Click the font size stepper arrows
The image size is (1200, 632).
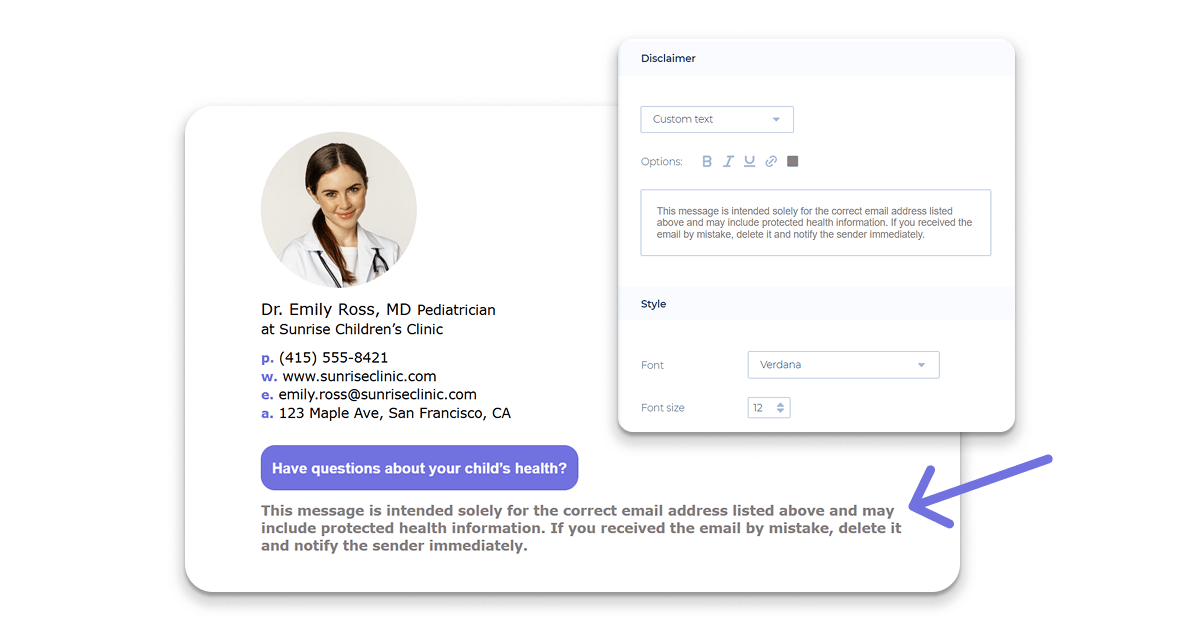click(781, 408)
